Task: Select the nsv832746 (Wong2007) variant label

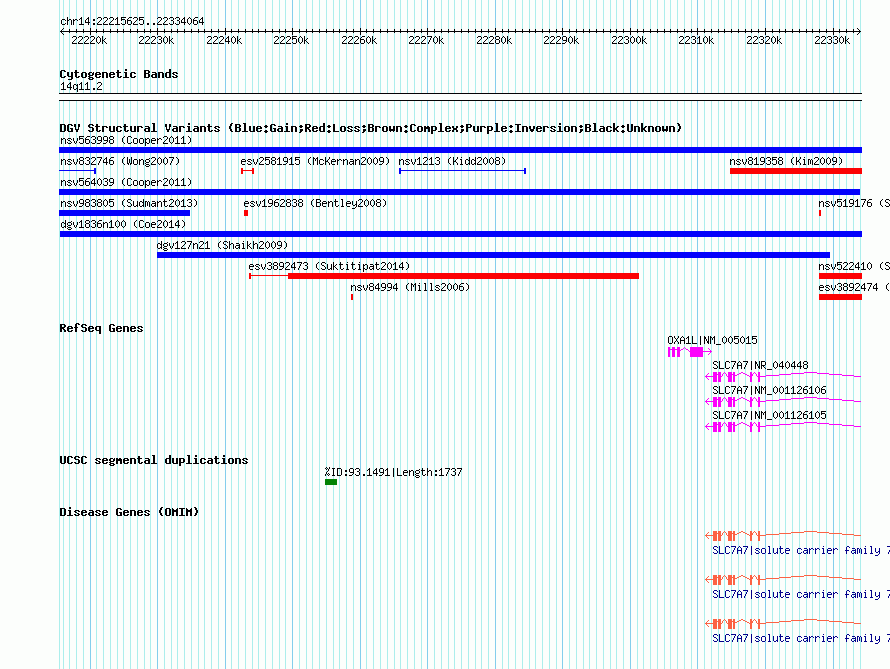Action: point(120,161)
